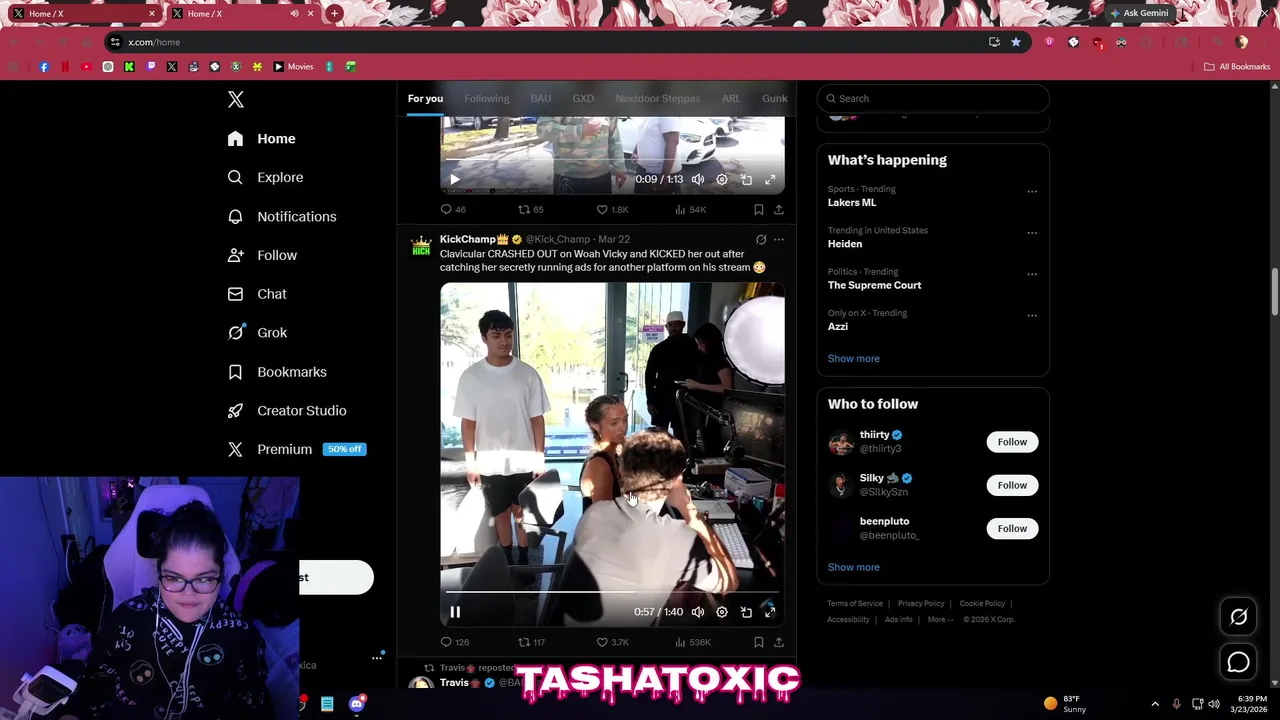Screen dimensions: 1280x720
Task: Open a new browser tab with the plus button
Action: pyautogui.click(x=334, y=13)
